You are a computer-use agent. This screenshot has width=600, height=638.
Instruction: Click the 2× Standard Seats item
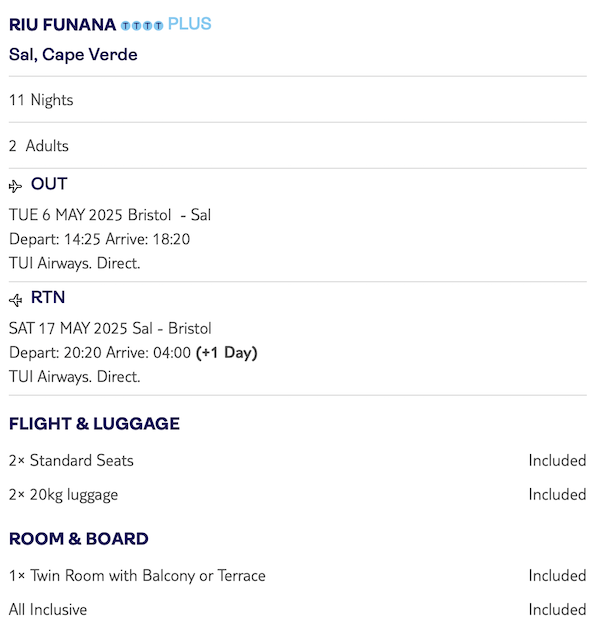point(71,460)
